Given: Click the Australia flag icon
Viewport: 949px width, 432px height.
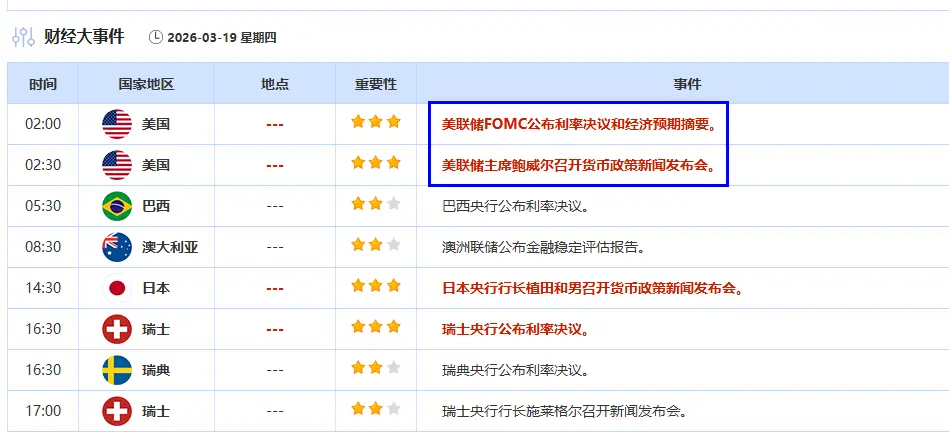Looking at the screenshot, I should click(x=117, y=247).
